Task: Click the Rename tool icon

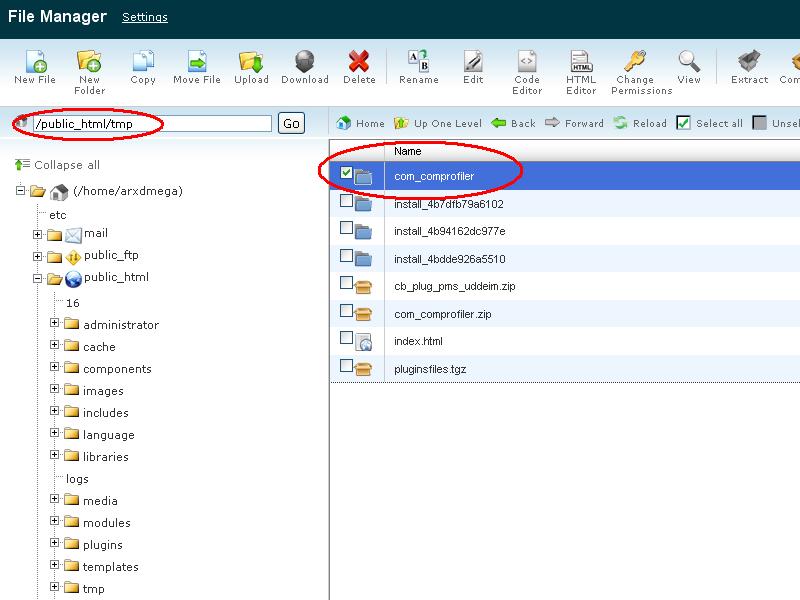Action: pos(418,61)
